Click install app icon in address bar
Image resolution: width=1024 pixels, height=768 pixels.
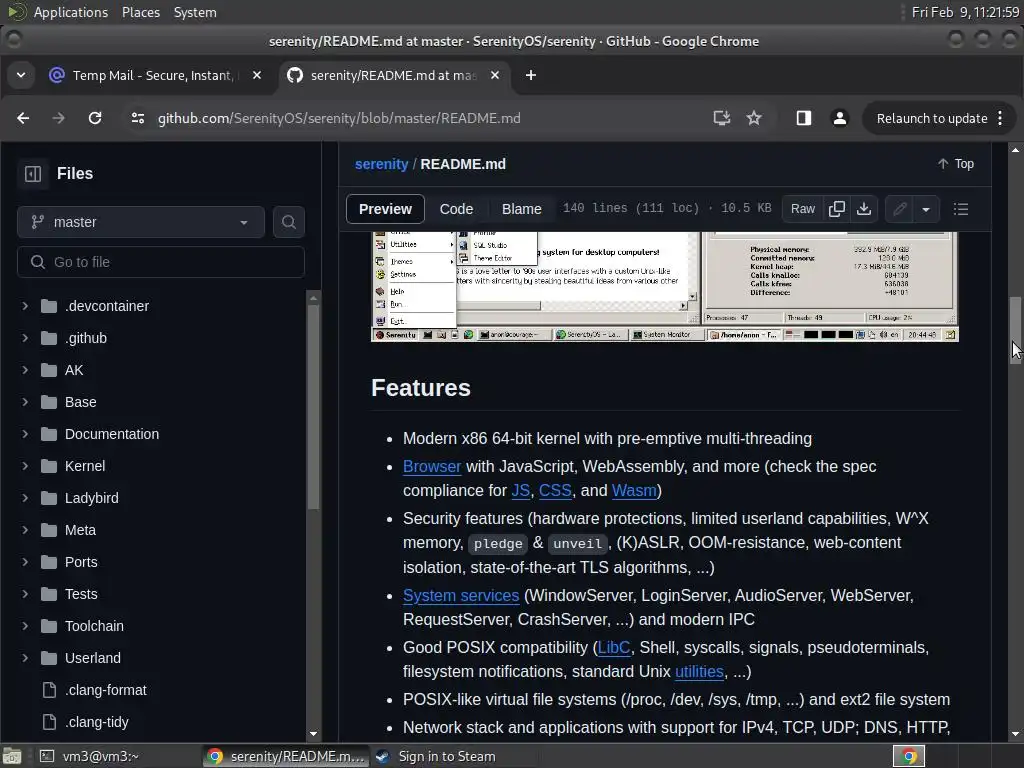[722, 118]
